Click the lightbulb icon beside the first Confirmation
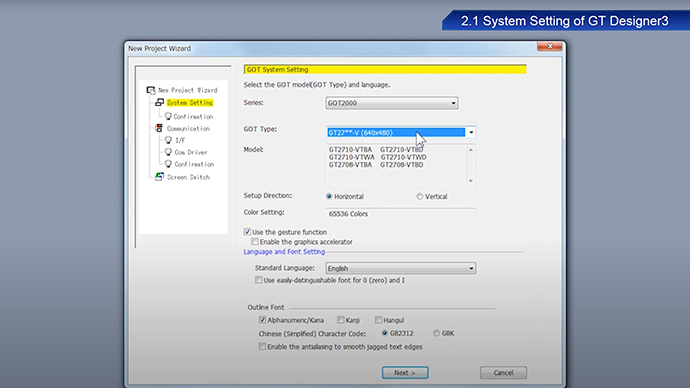690x388 pixels. [x=168, y=117]
